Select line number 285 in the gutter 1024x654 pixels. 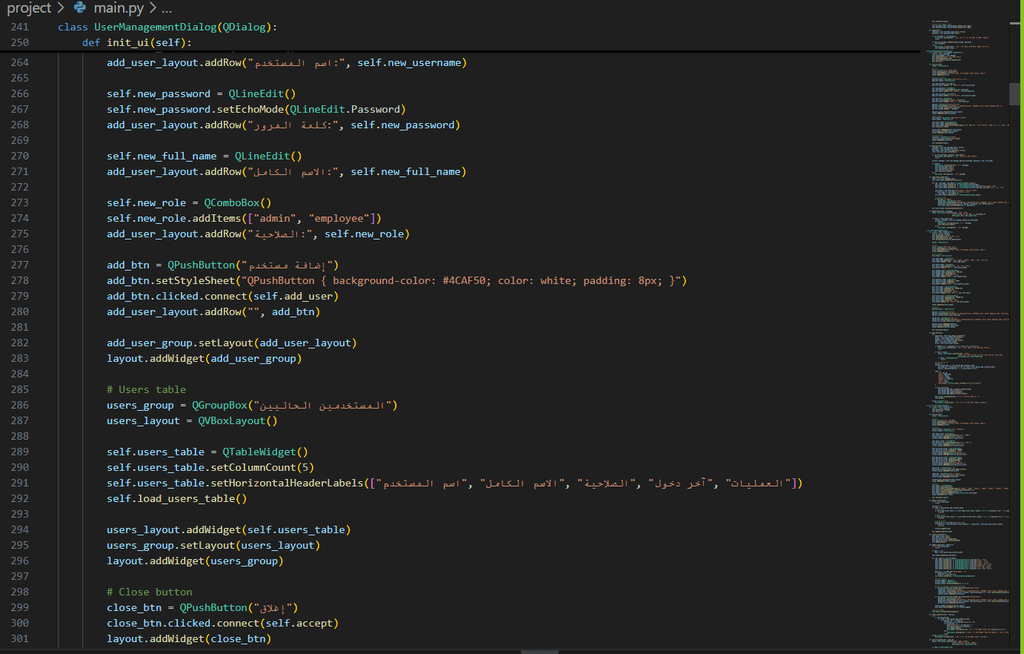(x=20, y=389)
